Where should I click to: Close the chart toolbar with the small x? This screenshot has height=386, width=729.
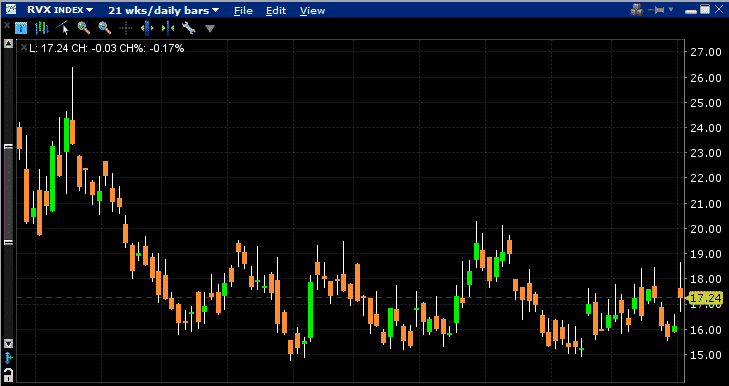(7, 26)
